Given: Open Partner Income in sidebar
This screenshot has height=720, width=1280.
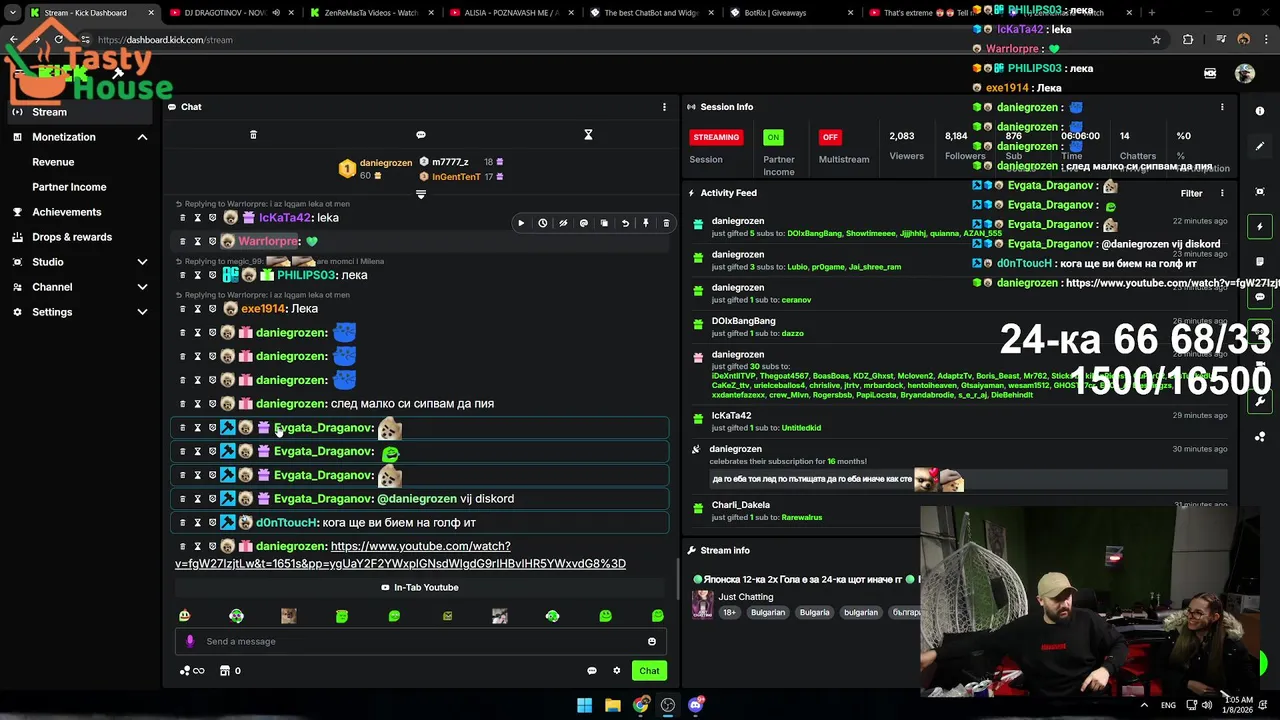Looking at the screenshot, I should pyautogui.click(x=69, y=187).
